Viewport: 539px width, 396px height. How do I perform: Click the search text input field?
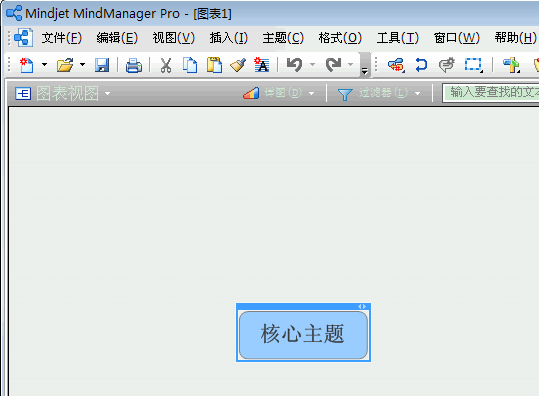[x=491, y=93]
